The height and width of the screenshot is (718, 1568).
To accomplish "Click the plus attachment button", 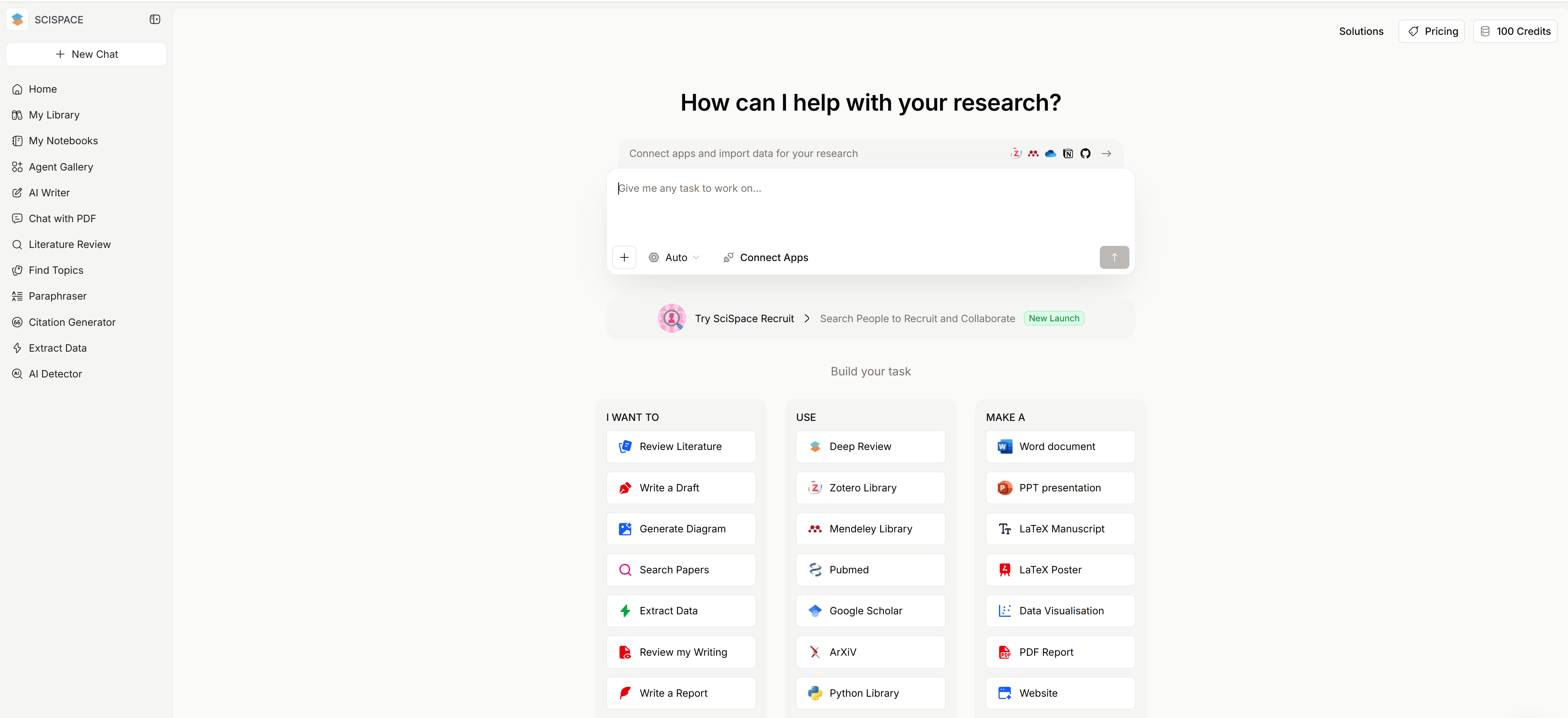I will [x=624, y=257].
